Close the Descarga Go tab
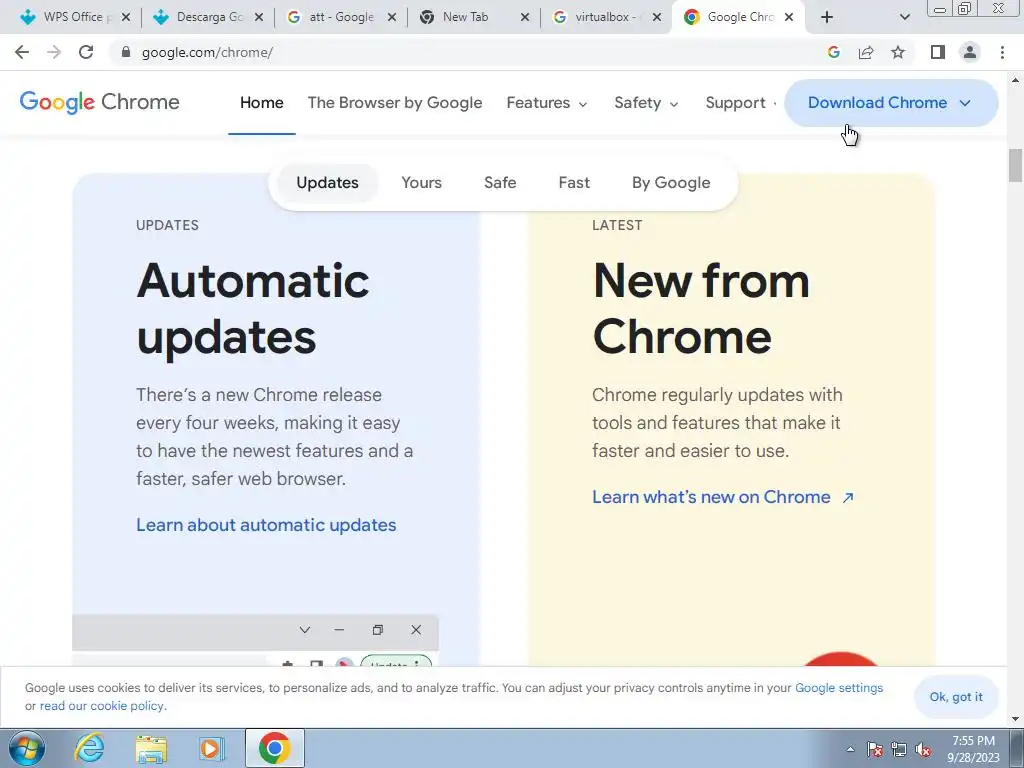This screenshot has height=768, width=1024. [259, 17]
